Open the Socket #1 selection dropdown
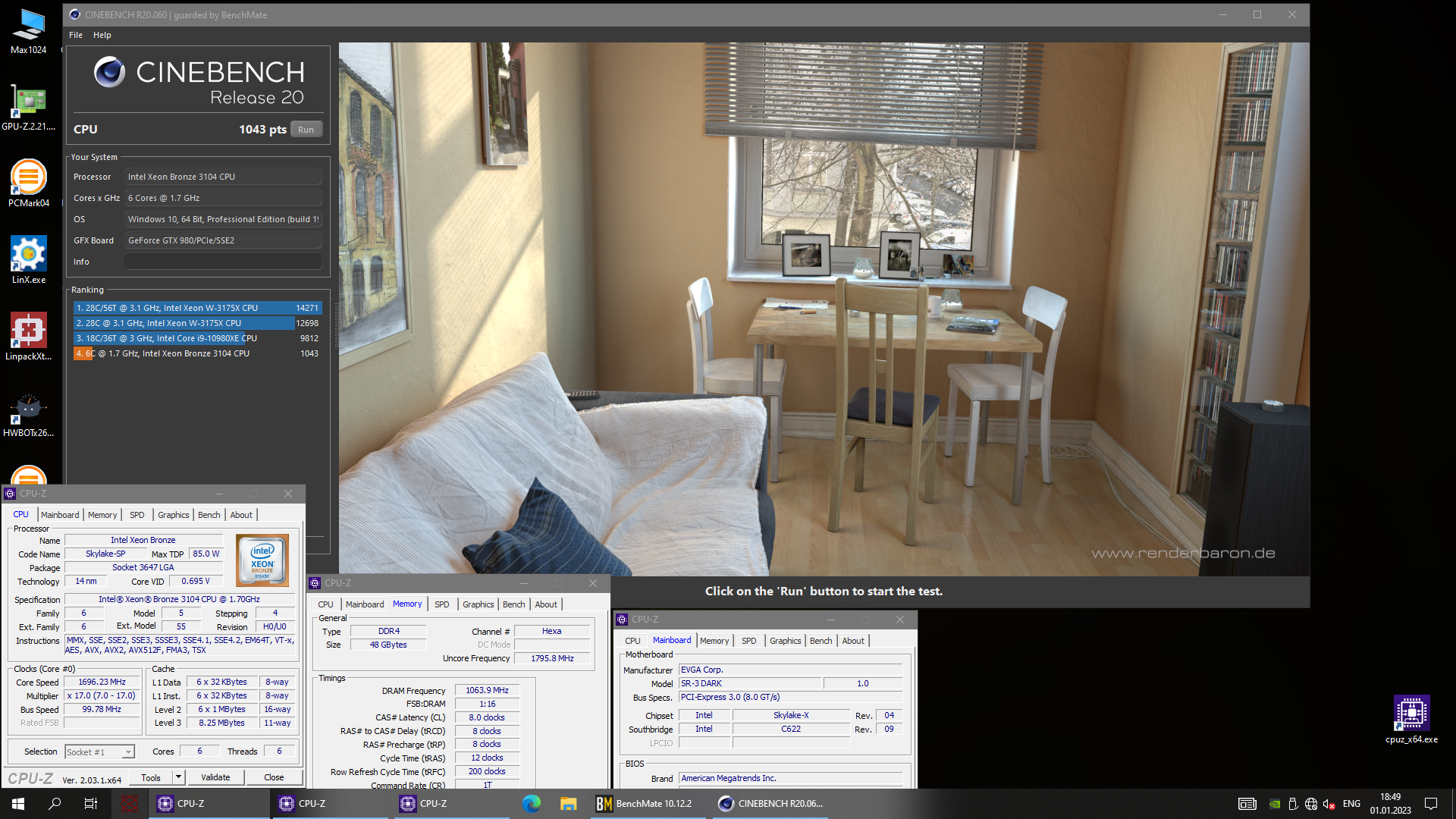 (99, 752)
